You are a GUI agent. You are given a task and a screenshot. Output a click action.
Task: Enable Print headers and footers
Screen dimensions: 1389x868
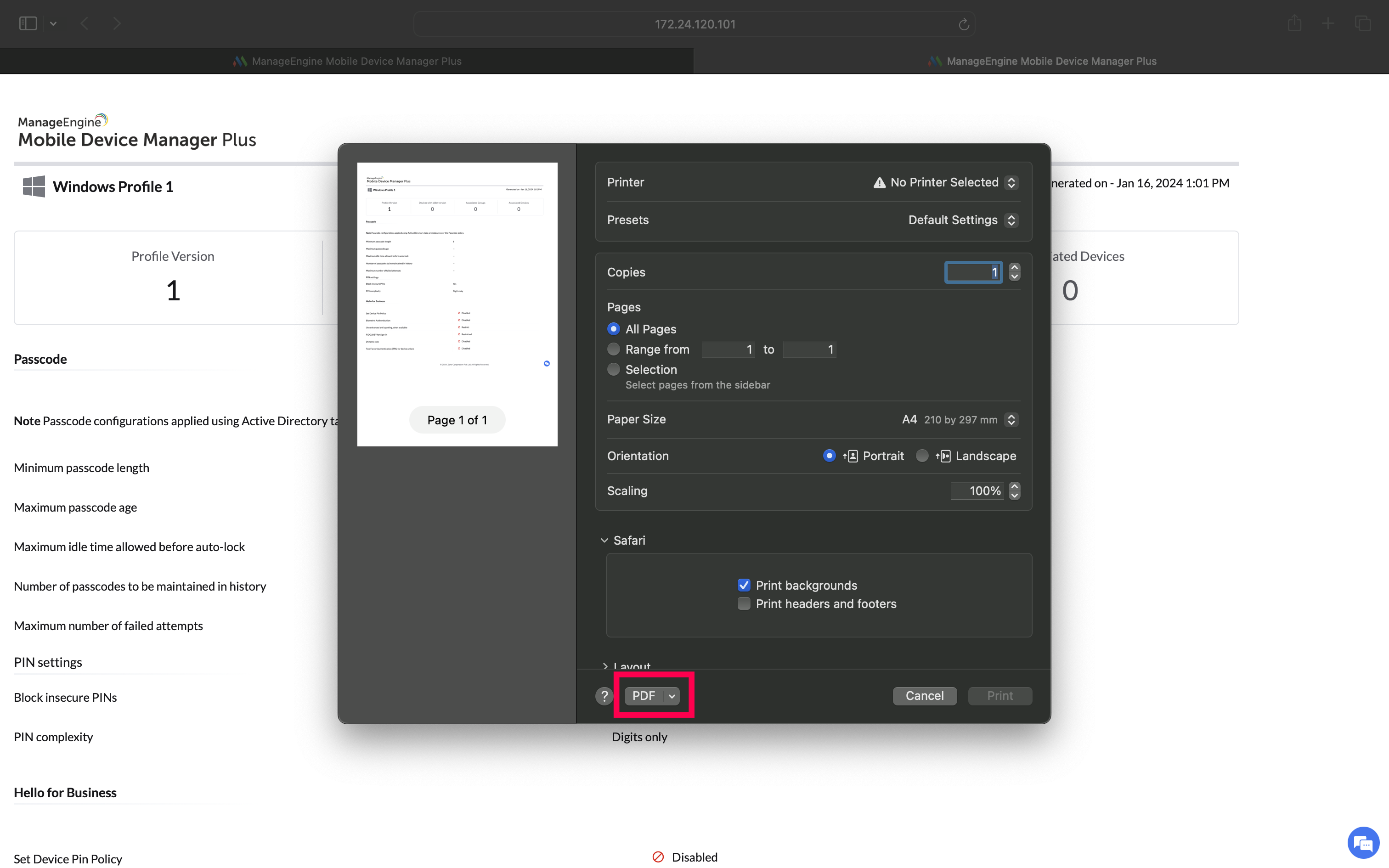744,604
